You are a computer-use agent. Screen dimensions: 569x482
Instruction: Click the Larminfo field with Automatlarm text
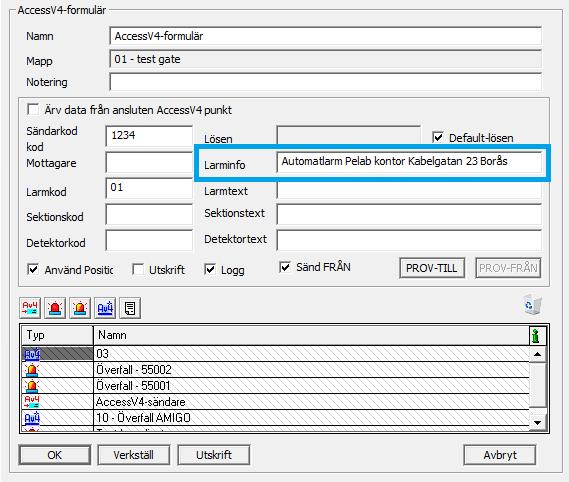(x=409, y=162)
